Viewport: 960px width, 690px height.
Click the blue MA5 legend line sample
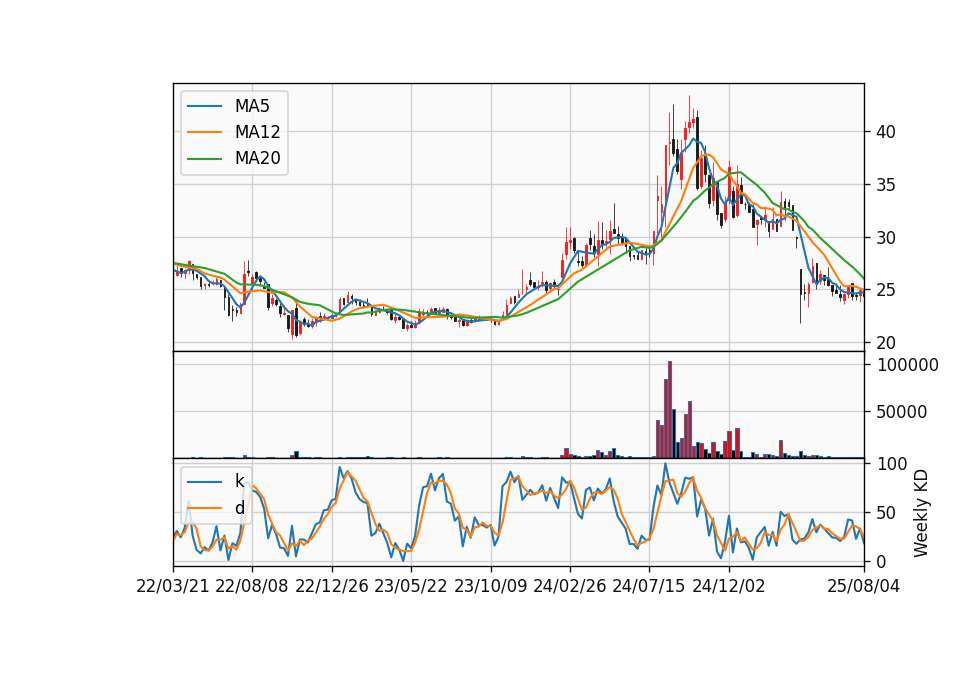click(204, 106)
